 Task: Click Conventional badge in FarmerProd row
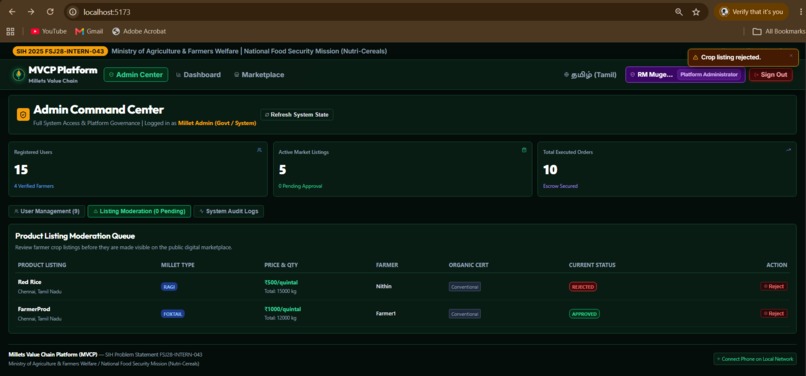[x=465, y=314]
